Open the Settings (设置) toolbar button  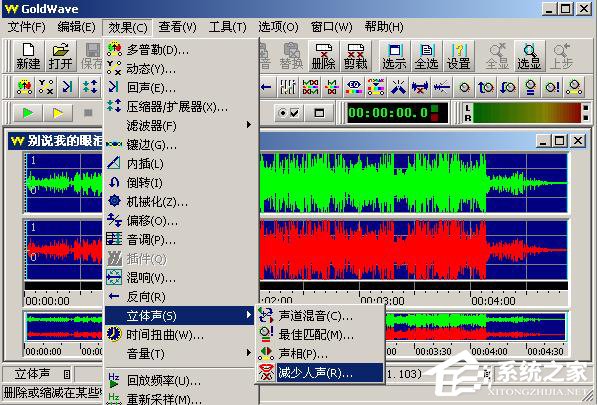pos(458,56)
